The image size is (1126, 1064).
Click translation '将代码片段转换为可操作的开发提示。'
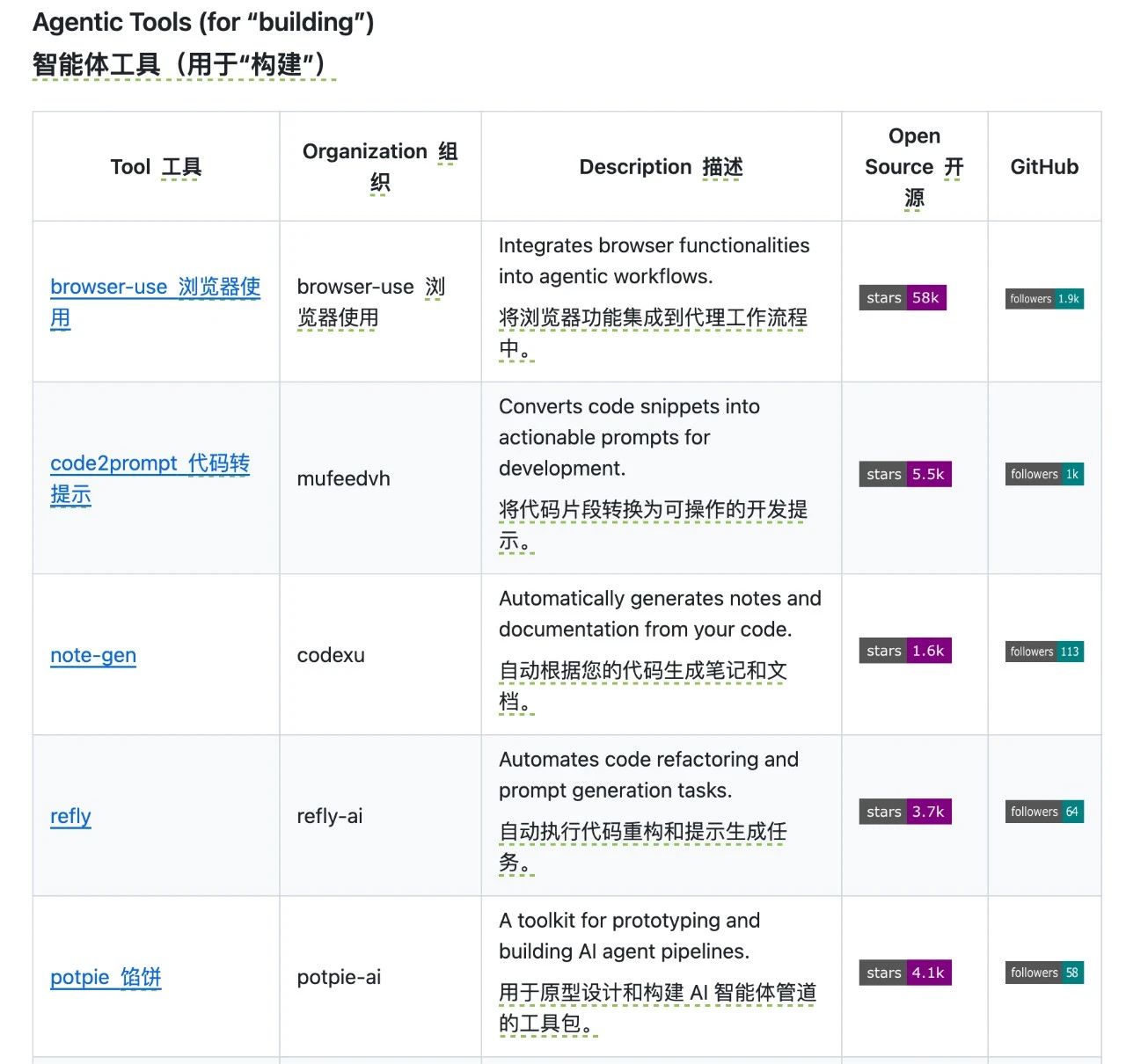pyautogui.click(x=653, y=525)
